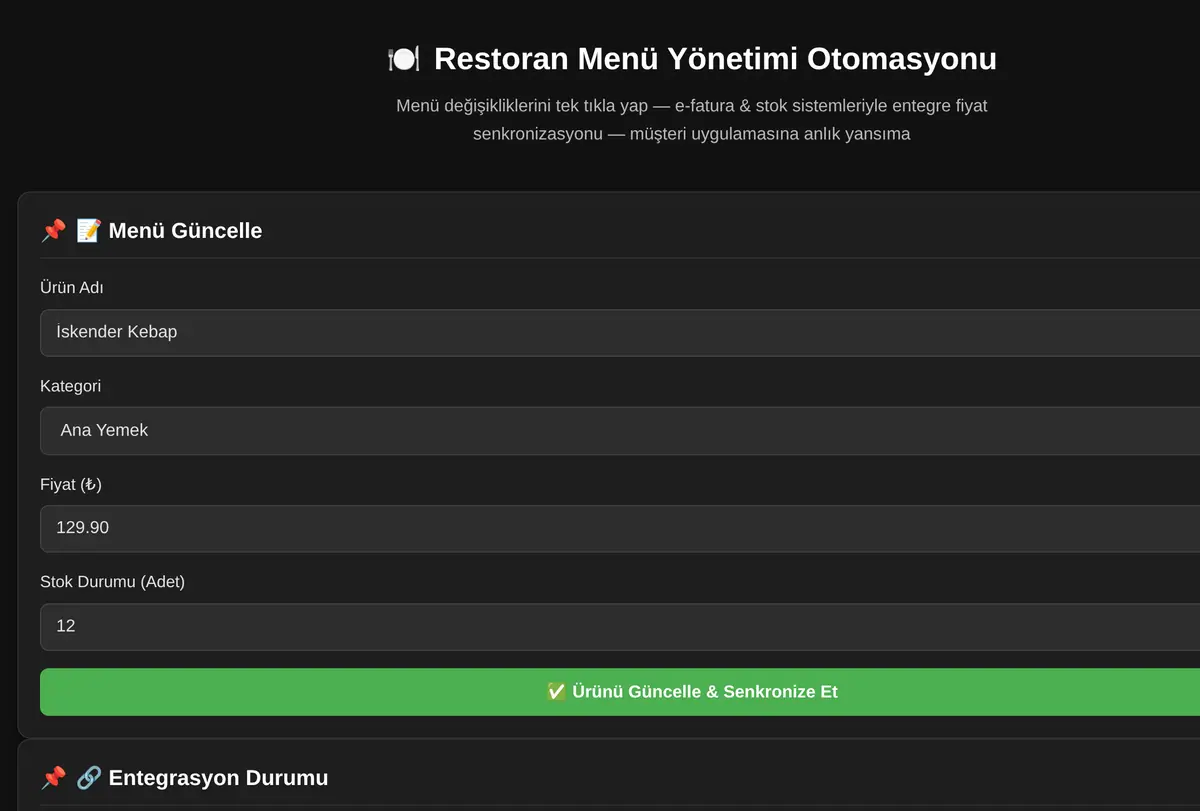The image size is (1200, 811).
Task: Click the plate icon beside the page title
Action: click(x=404, y=59)
